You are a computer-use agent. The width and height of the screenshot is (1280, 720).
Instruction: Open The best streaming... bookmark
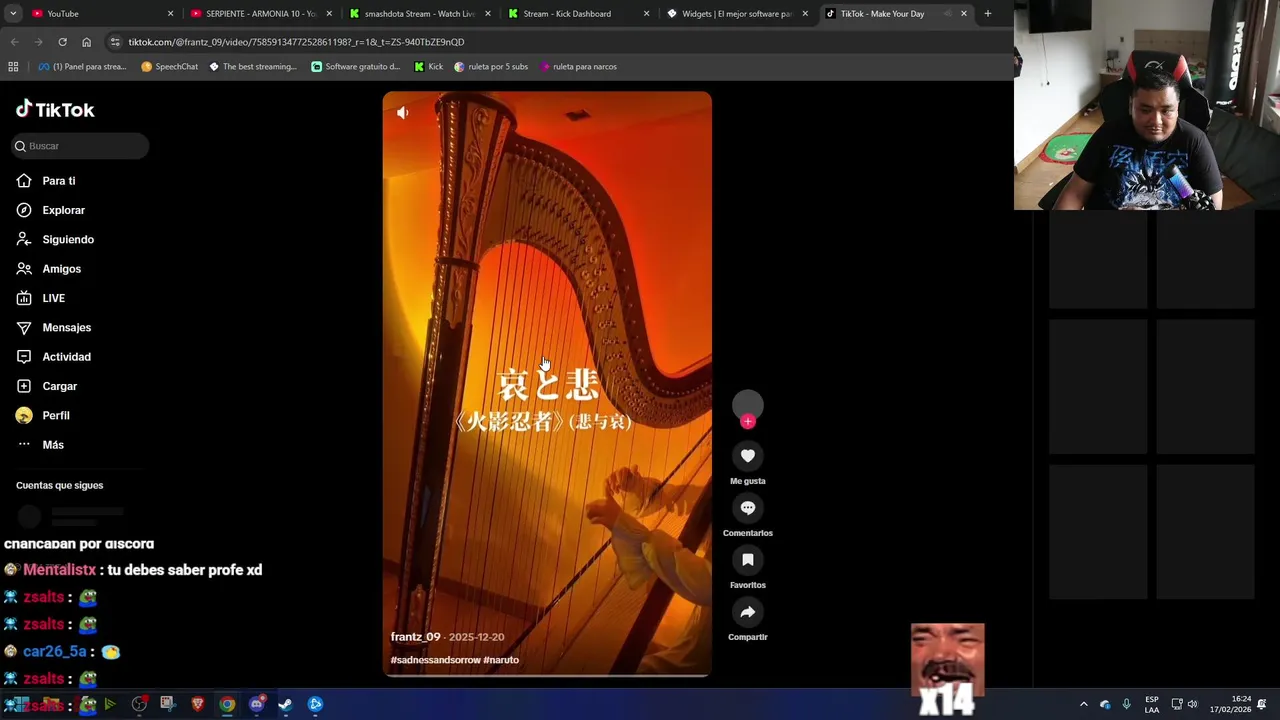tap(252, 67)
